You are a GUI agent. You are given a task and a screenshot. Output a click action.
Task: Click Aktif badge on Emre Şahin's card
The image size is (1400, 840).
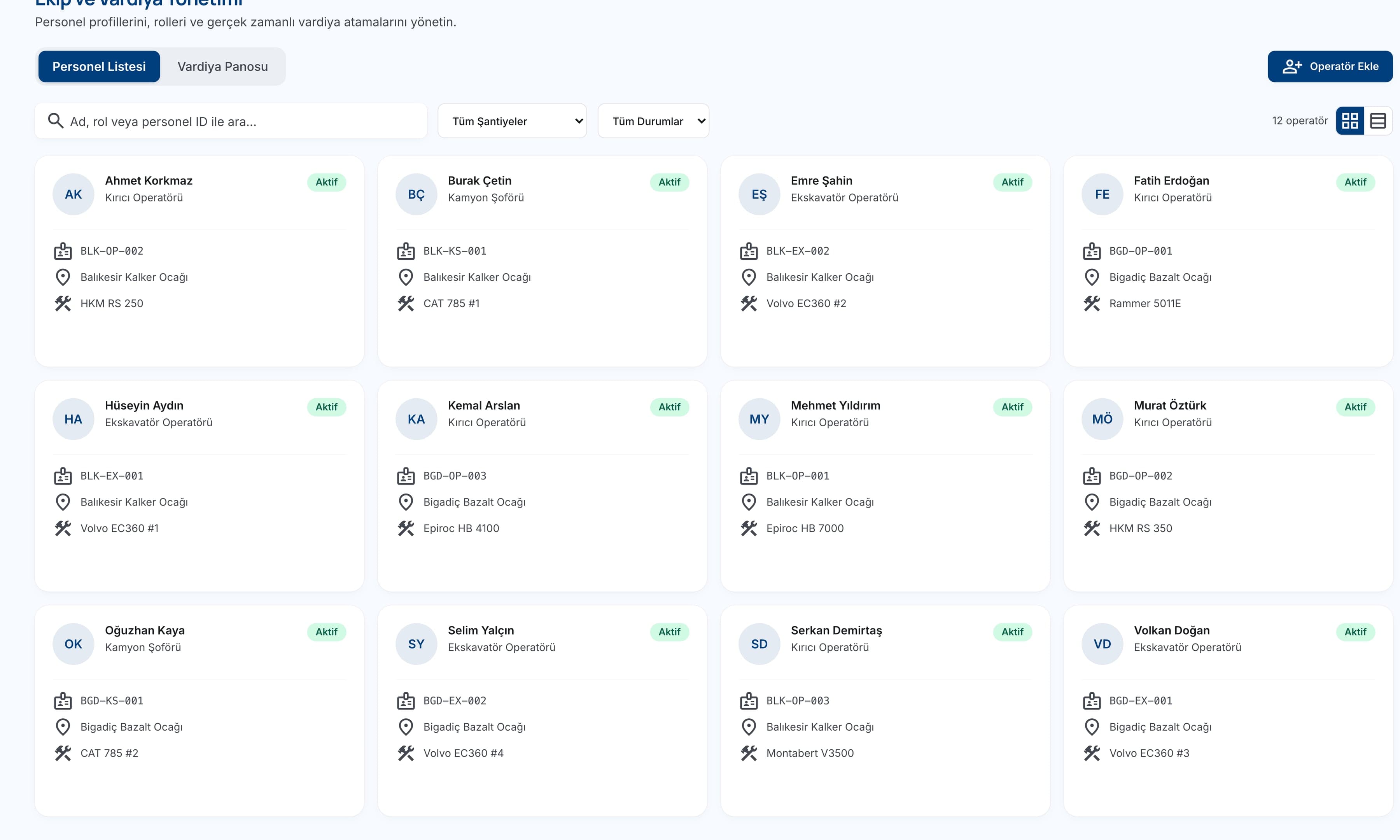click(x=1012, y=182)
